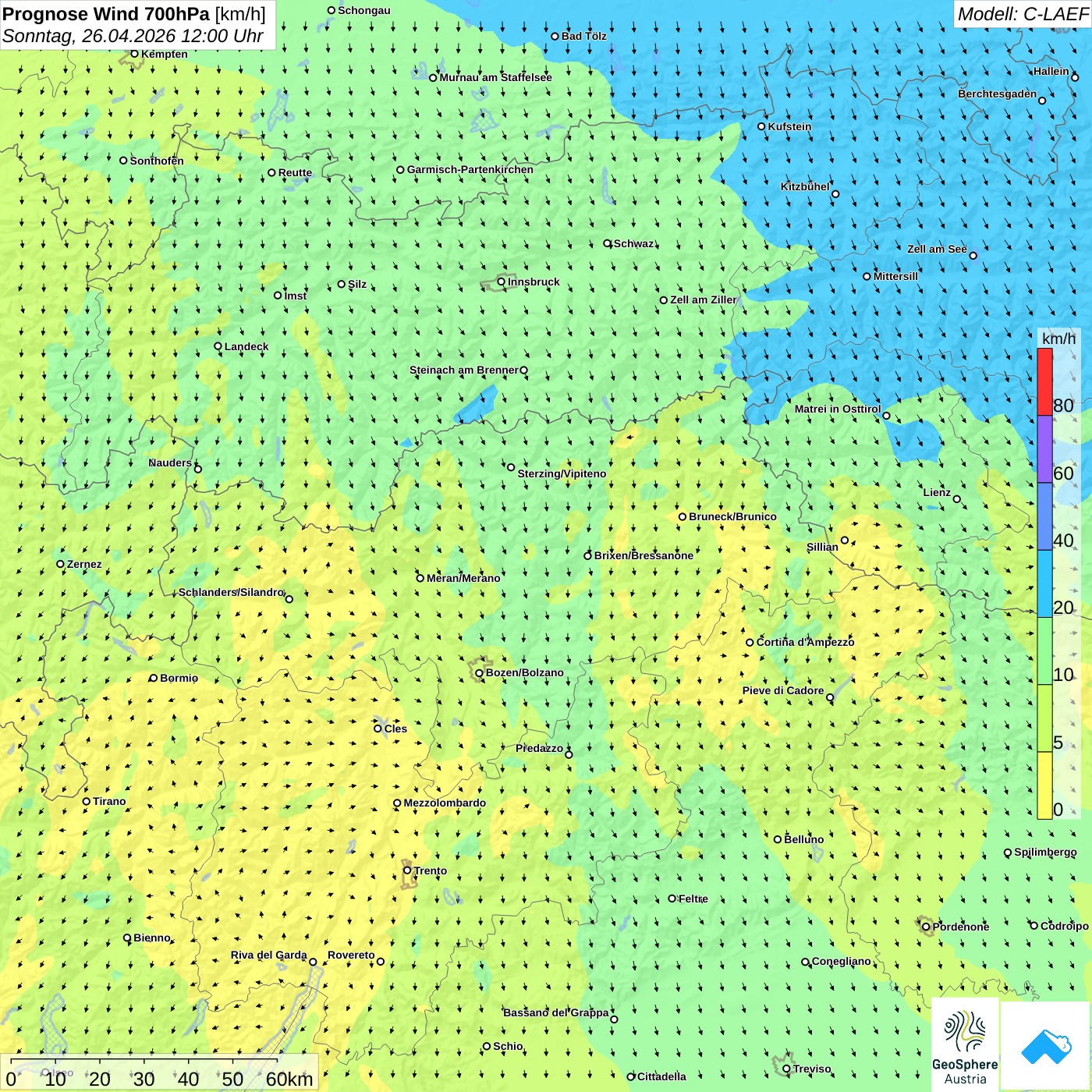
Task: Click the "Imst" city label
Action: pyautogui.click(x=296, y=296)
